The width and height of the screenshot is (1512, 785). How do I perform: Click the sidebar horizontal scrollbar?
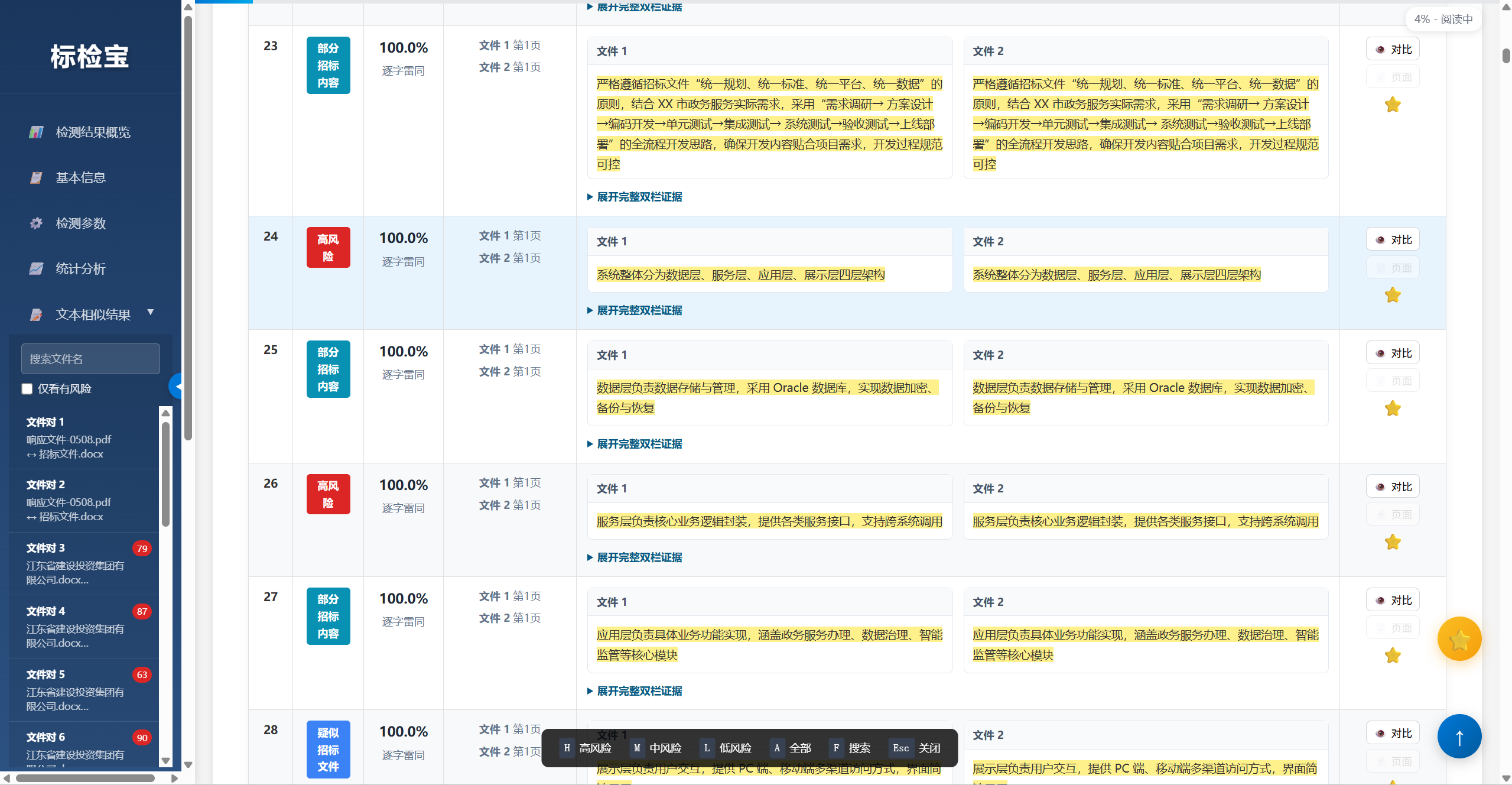click(86, 778)
